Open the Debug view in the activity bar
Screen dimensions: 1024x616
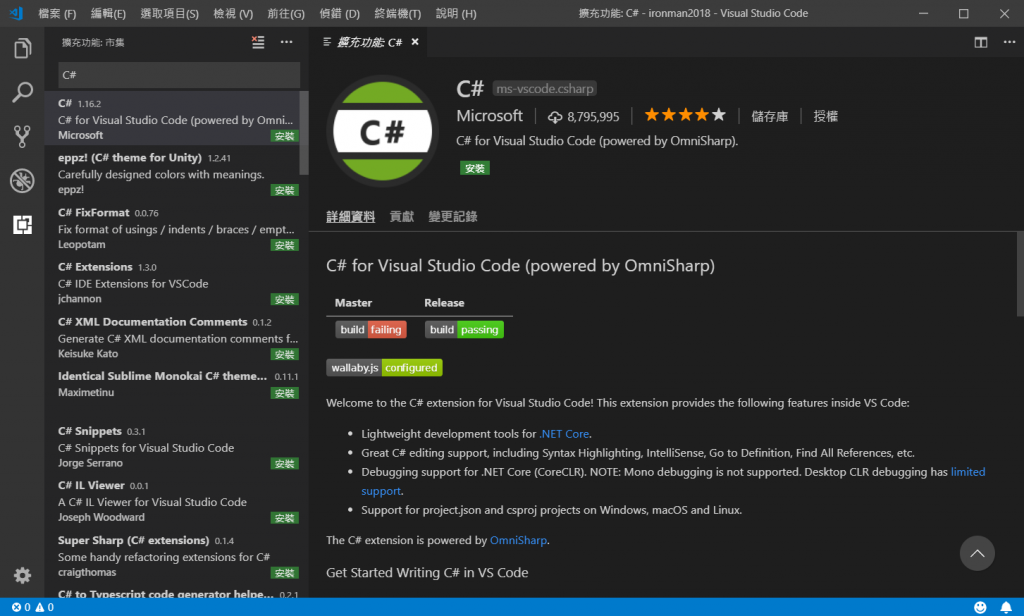(x=22, y=181)
